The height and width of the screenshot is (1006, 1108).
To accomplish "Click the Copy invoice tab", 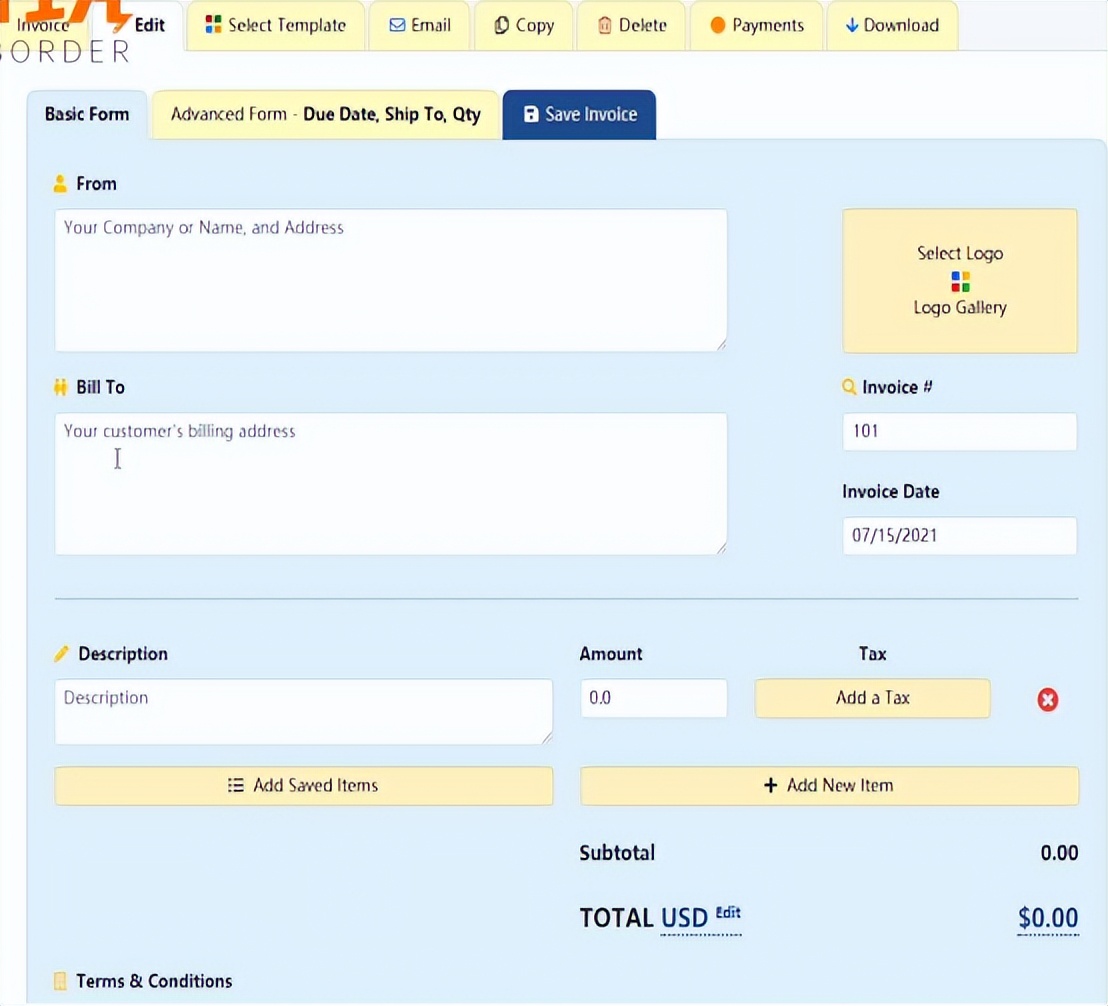I will tap(524, 25).
